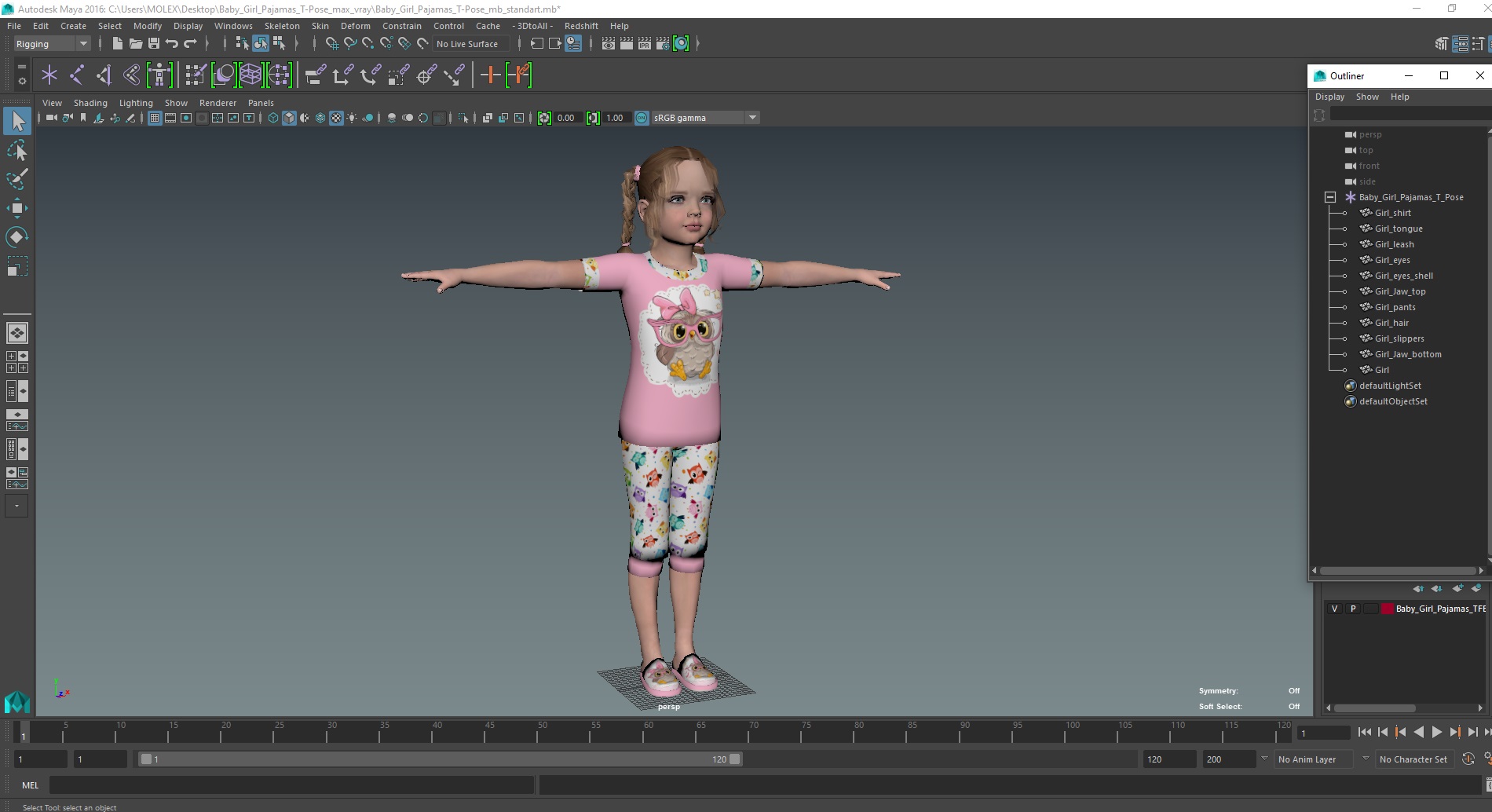Pick the Paint selection tool

(17, 179)
